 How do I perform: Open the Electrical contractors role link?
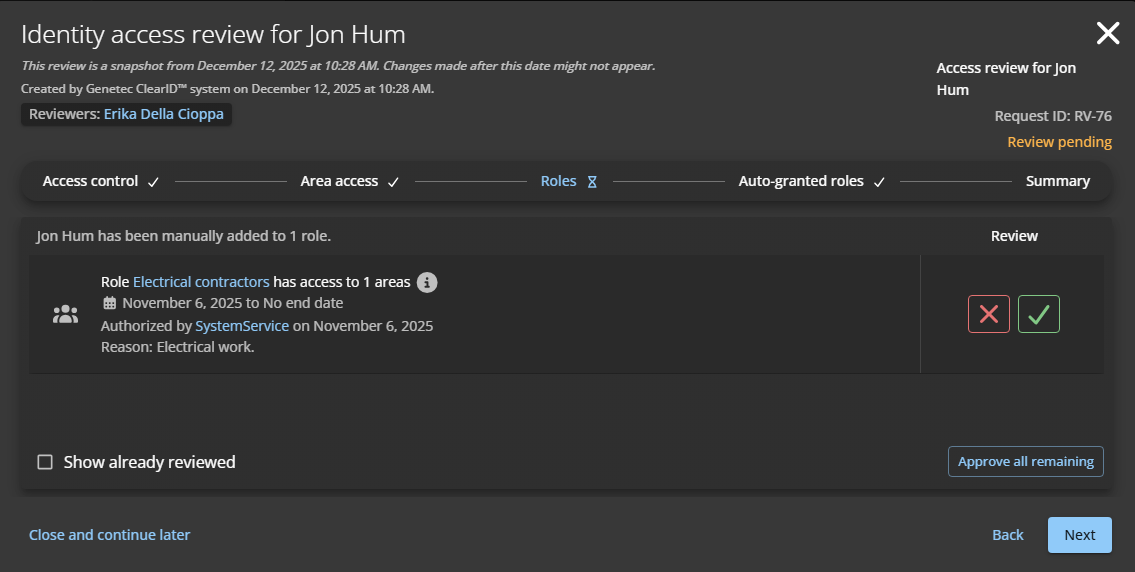(x=201, y=282)
